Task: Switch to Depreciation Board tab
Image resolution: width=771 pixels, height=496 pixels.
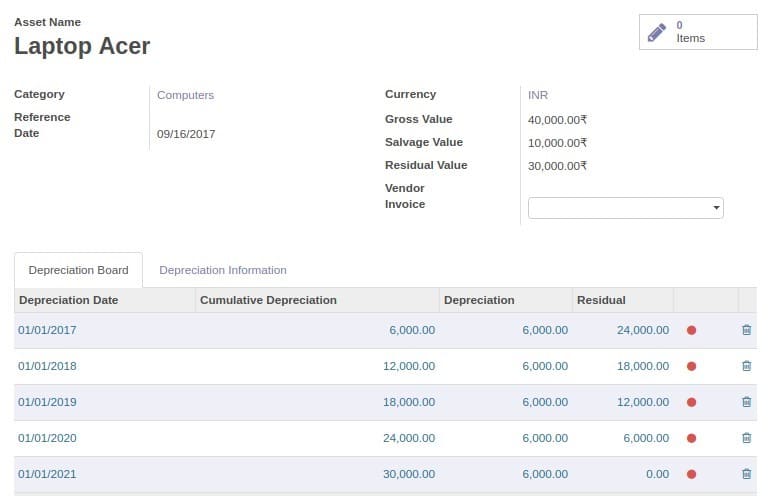Action: coord(78,270)
